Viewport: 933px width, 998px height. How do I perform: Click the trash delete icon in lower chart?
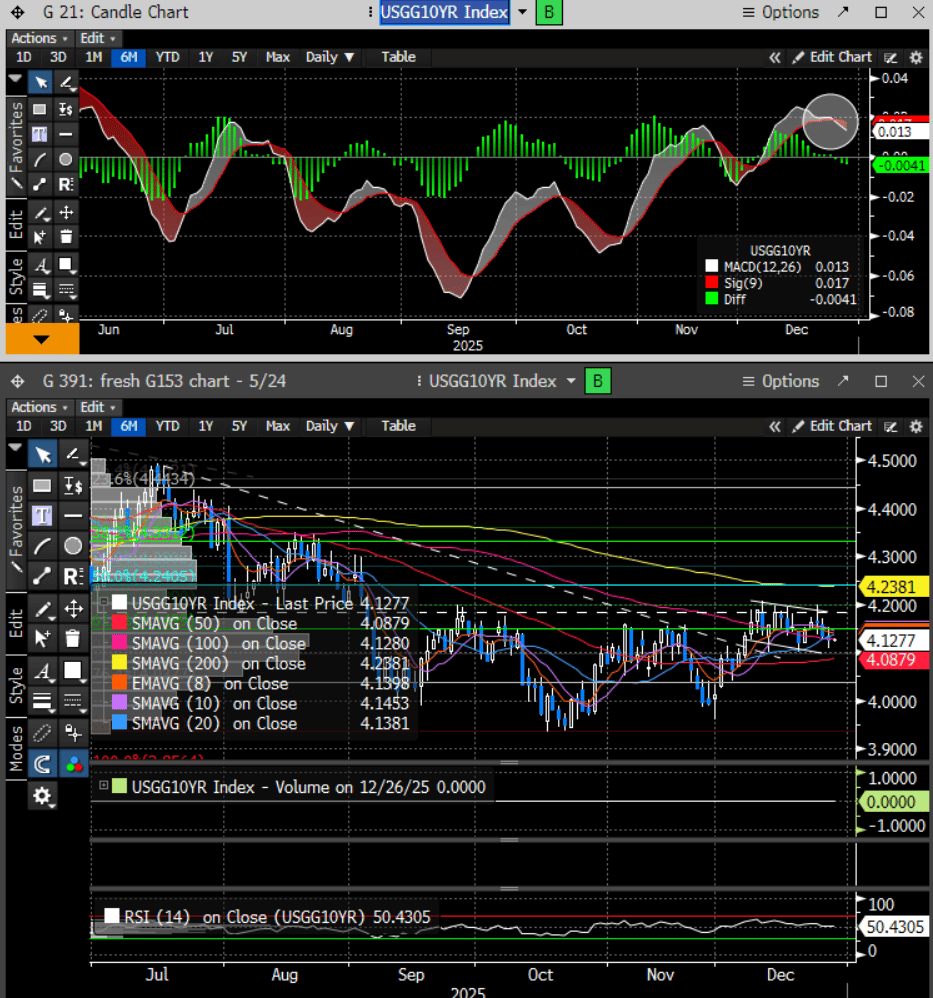point(73,637)
